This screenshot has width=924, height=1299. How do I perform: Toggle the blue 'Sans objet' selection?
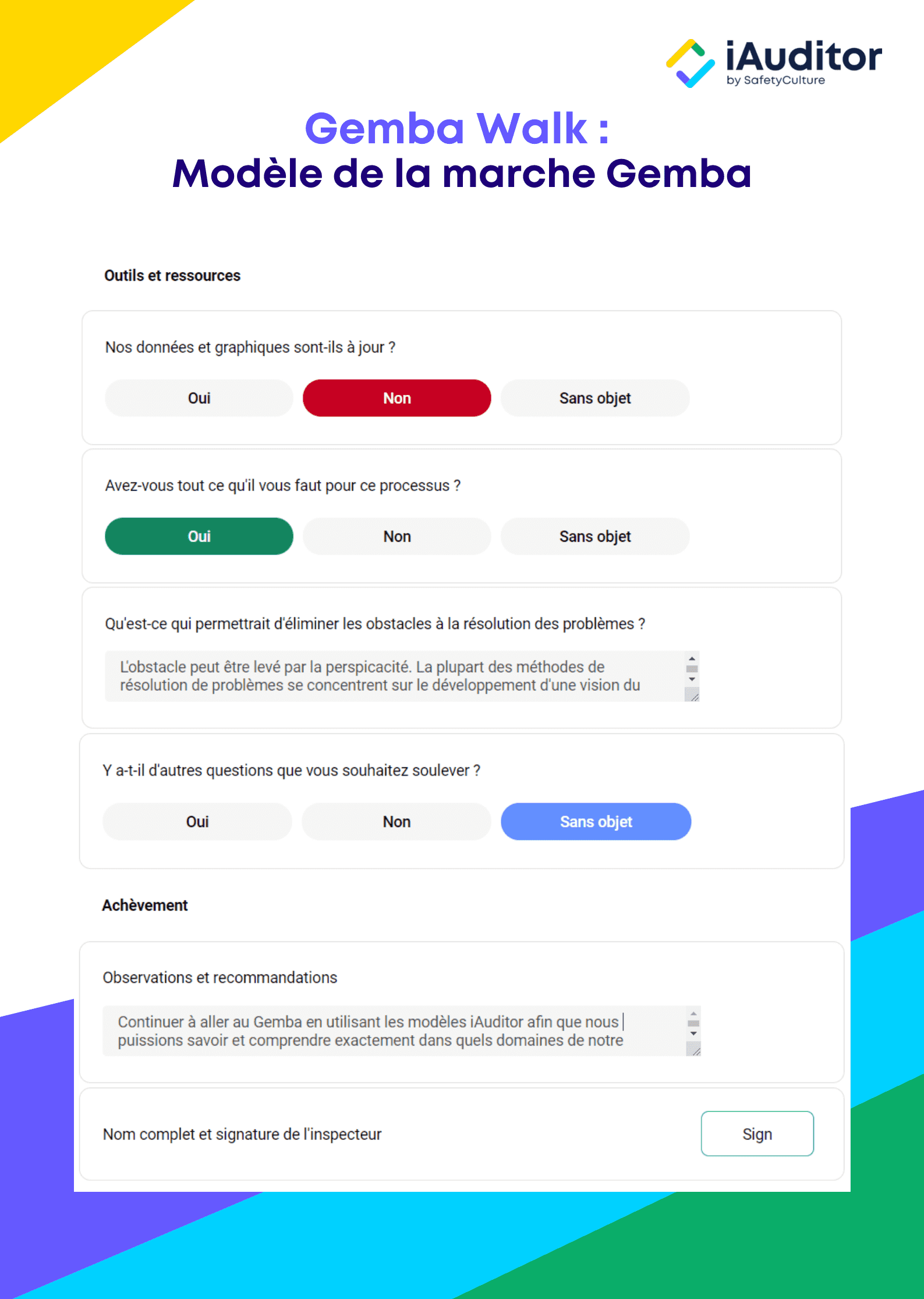coord(595,821)
